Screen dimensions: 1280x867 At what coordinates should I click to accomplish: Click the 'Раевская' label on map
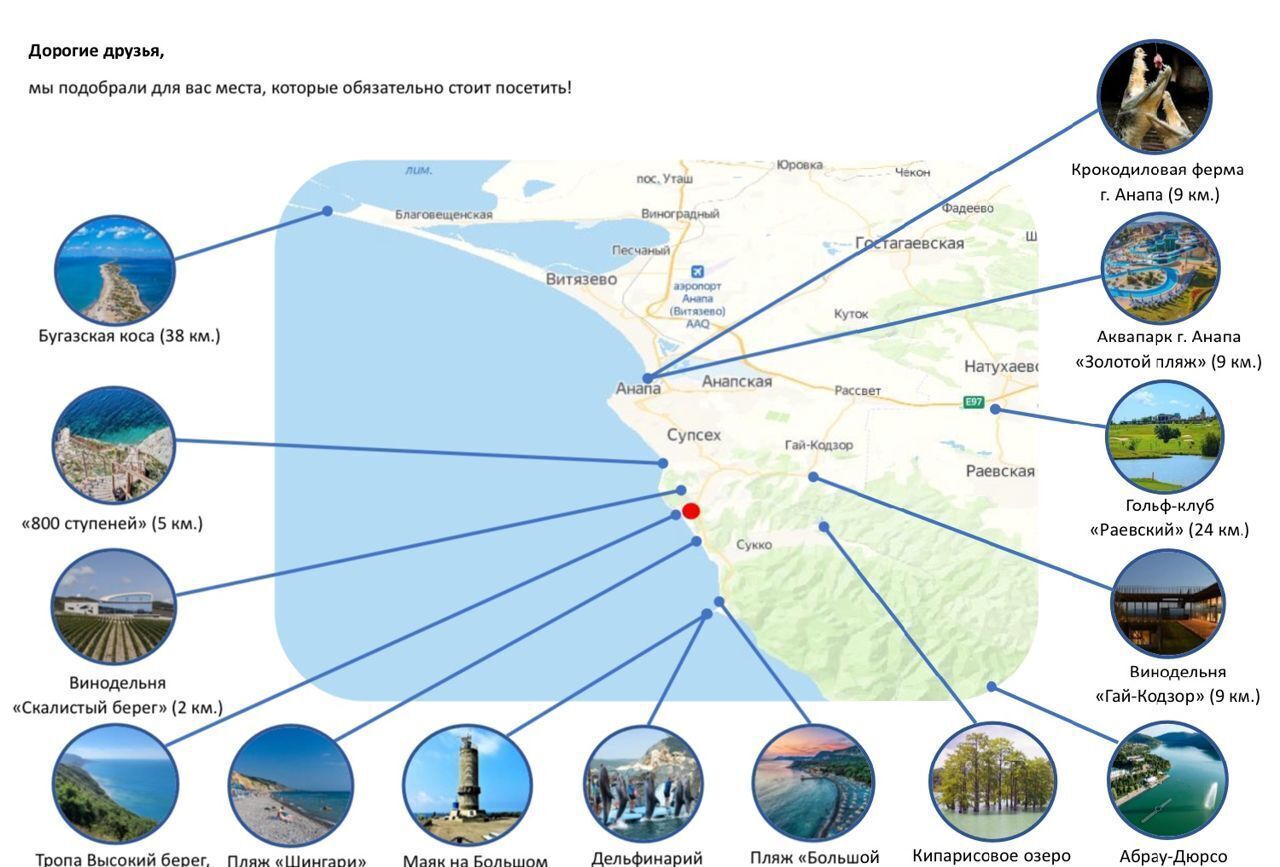pyautogui.click(x=1000, y=471)
